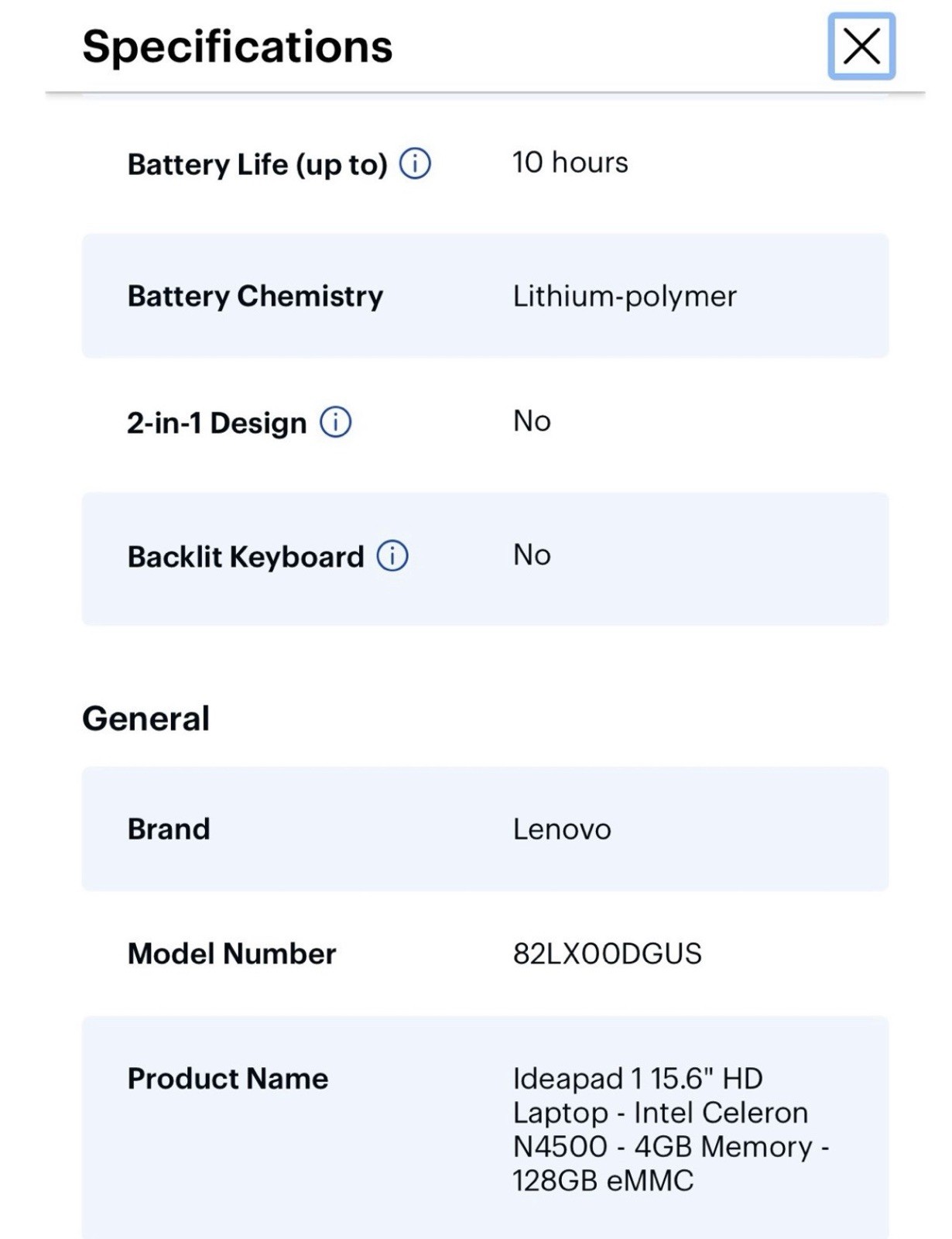The width and height of the screenshot is (952, 1239).
Task: Select the No value for 2-in-1 Design
Action: tap(532, 421)
